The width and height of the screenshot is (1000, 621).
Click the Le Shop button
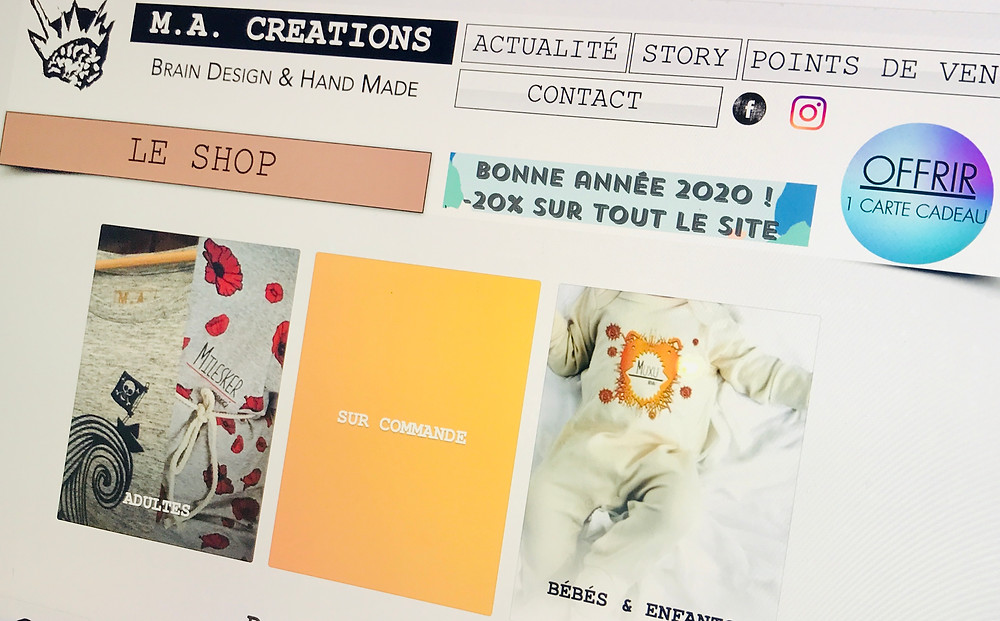coord(214,161)
